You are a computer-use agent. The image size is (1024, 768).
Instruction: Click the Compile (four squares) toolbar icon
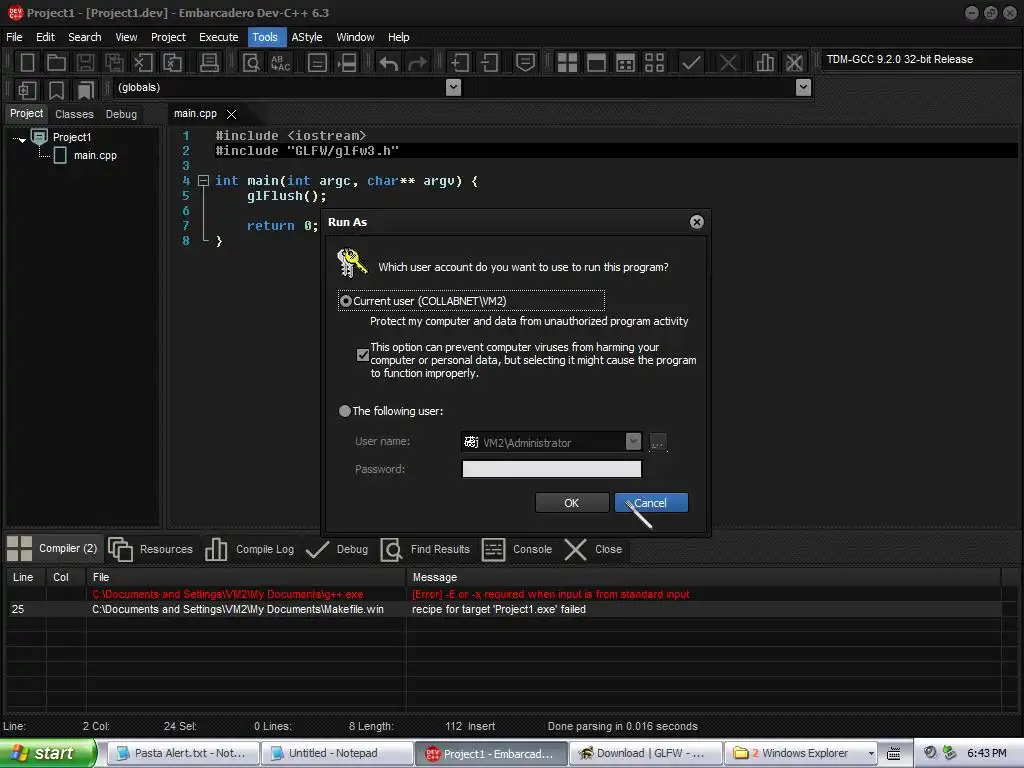tap(567, 63)
